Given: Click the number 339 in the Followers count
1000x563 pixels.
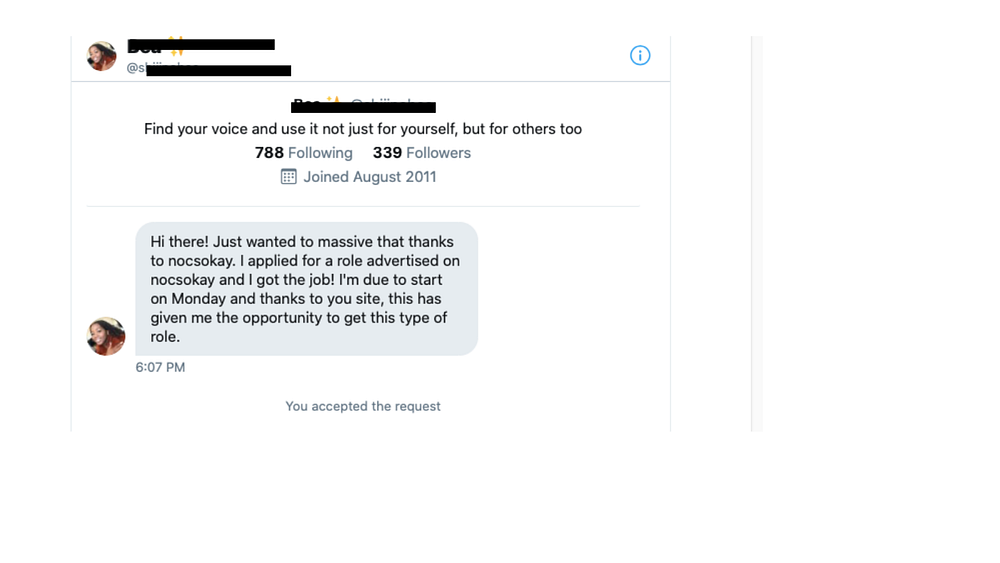Looking at the screenshot, I should click(387, 153).
